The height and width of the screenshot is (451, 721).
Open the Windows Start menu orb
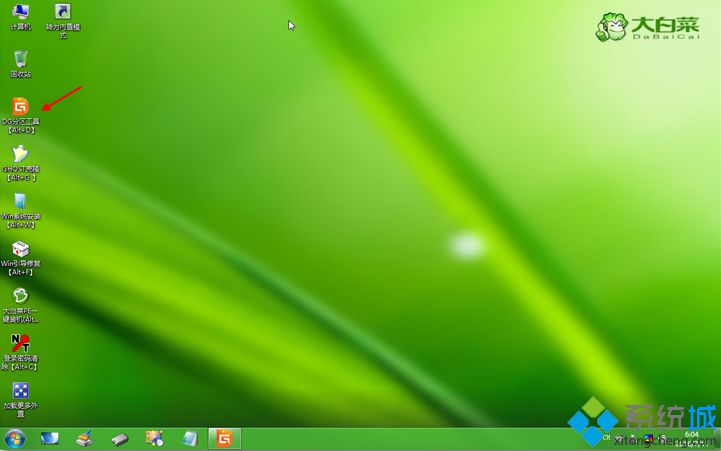(x=15, y=439)
